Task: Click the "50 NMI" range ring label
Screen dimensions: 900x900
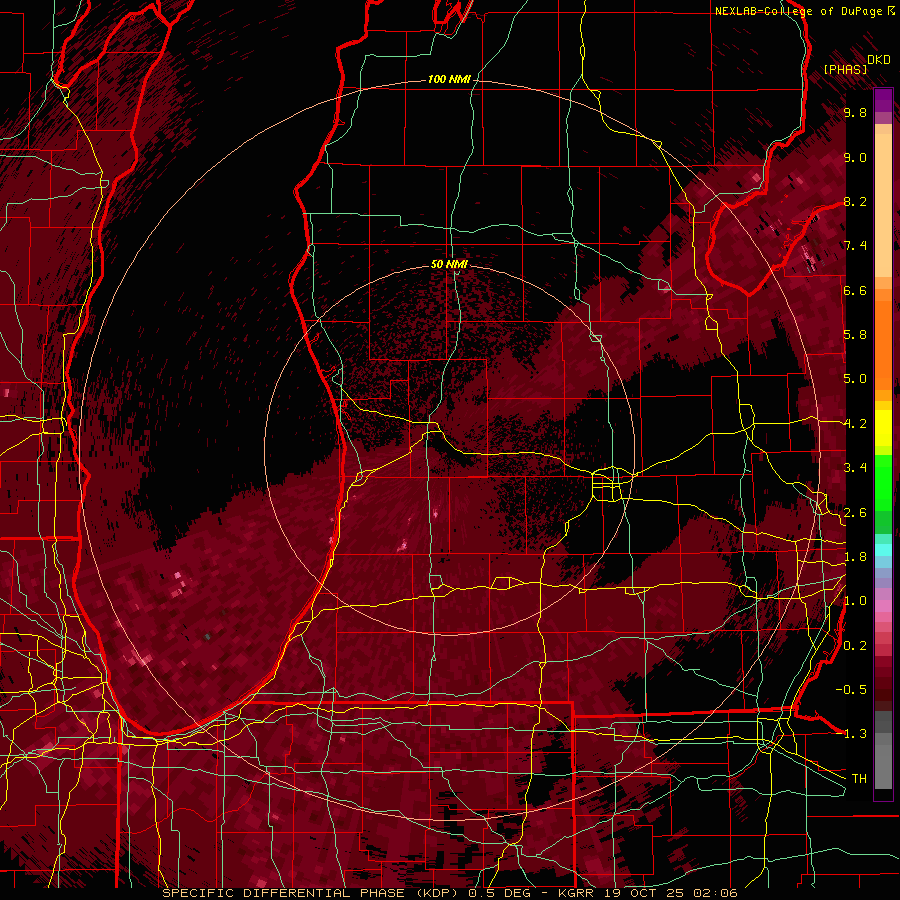Action: click(449, 264)
